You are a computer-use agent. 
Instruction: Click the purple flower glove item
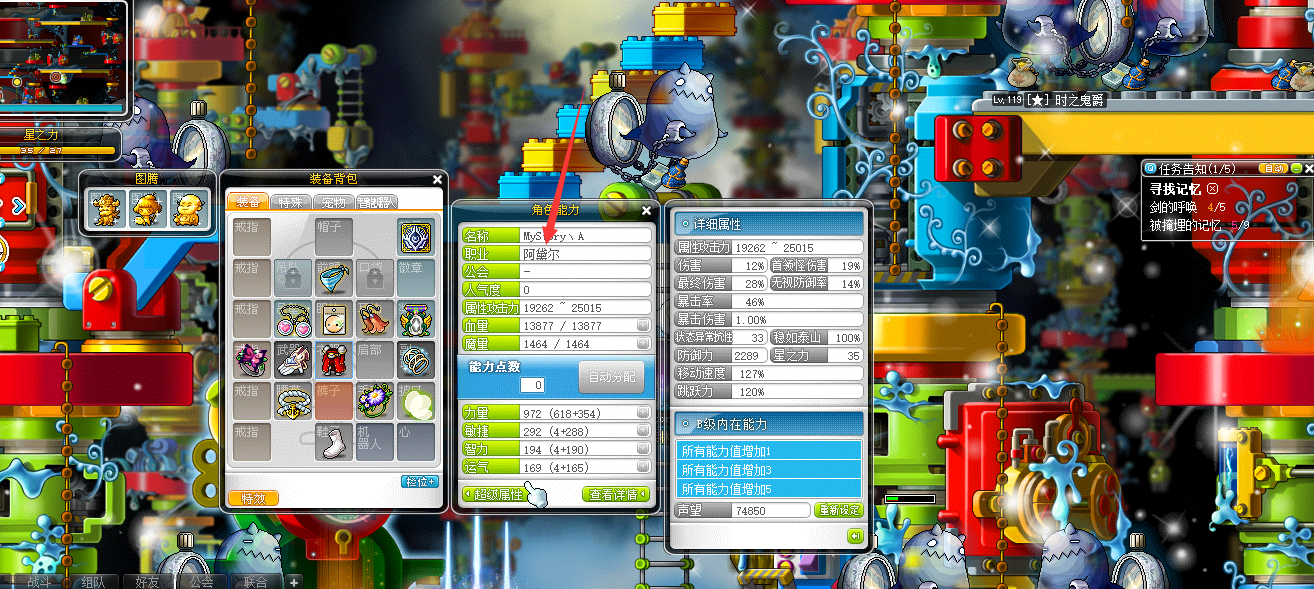375,401
